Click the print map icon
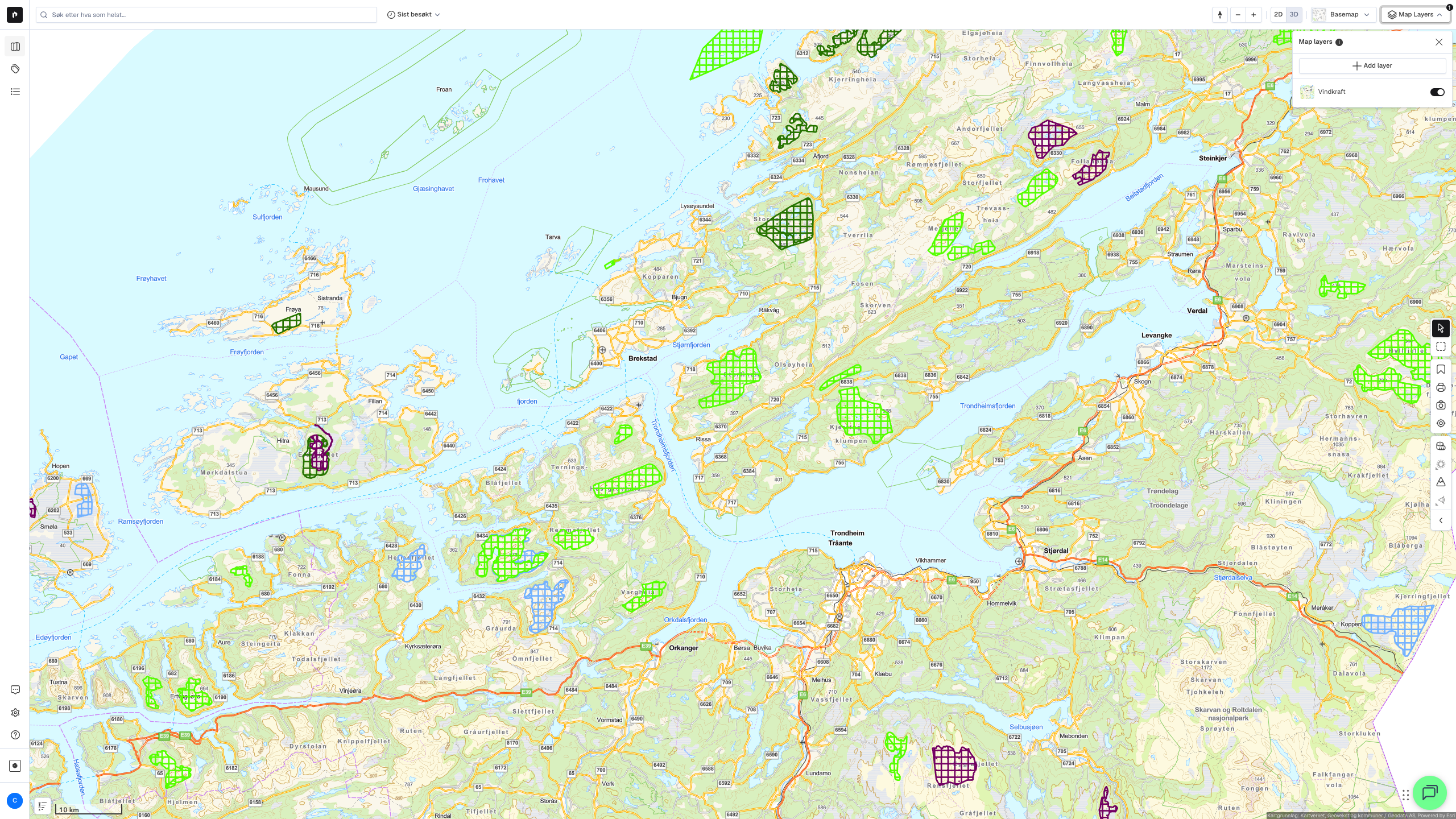The width and height of the screenshot is (1456, 819). click(x=1441, y=388)
